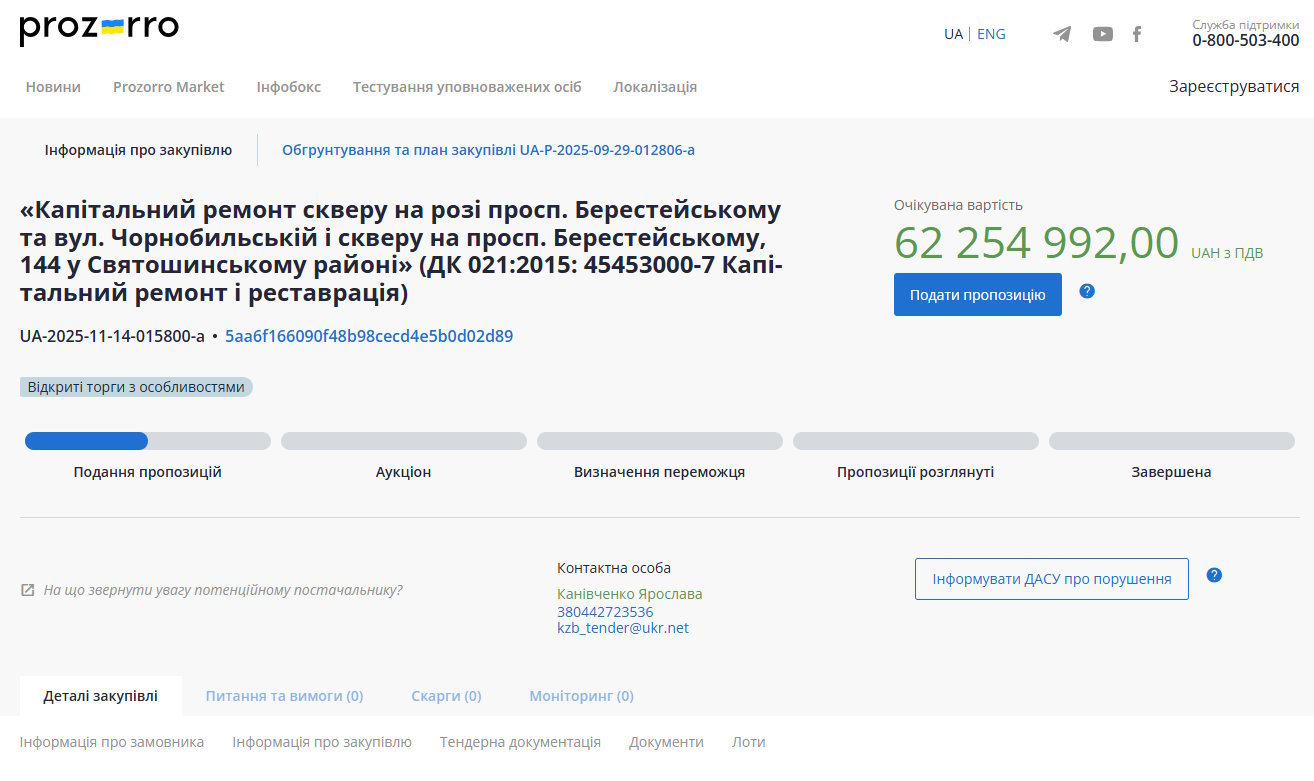
Task: Click the Prozorro logo
Action: [x=99, y=30]
